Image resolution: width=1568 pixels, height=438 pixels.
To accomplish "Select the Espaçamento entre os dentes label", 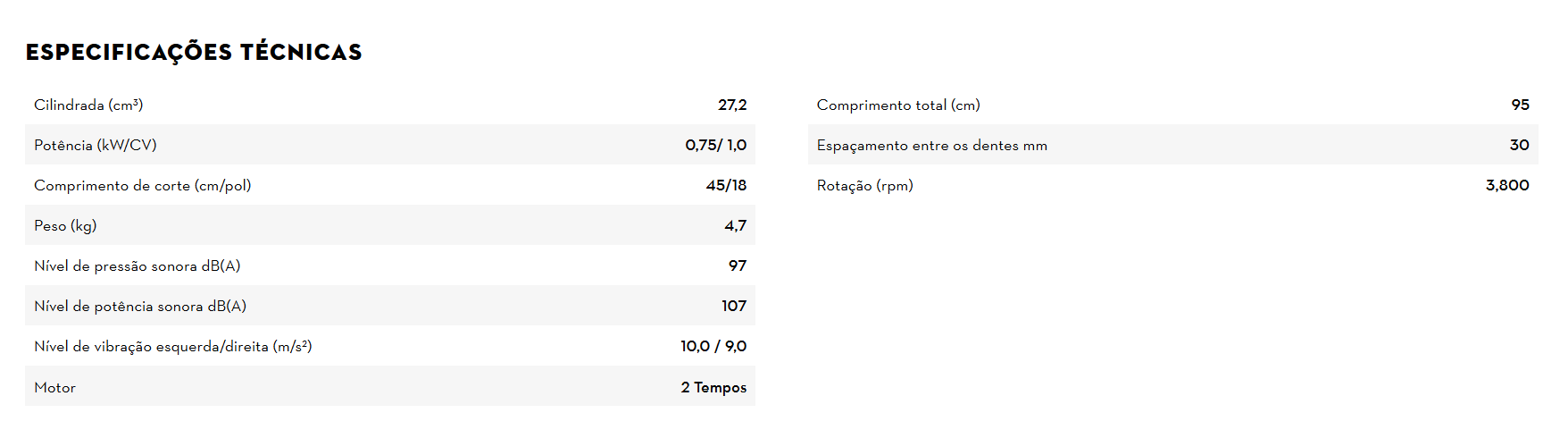I will [931, 145].
